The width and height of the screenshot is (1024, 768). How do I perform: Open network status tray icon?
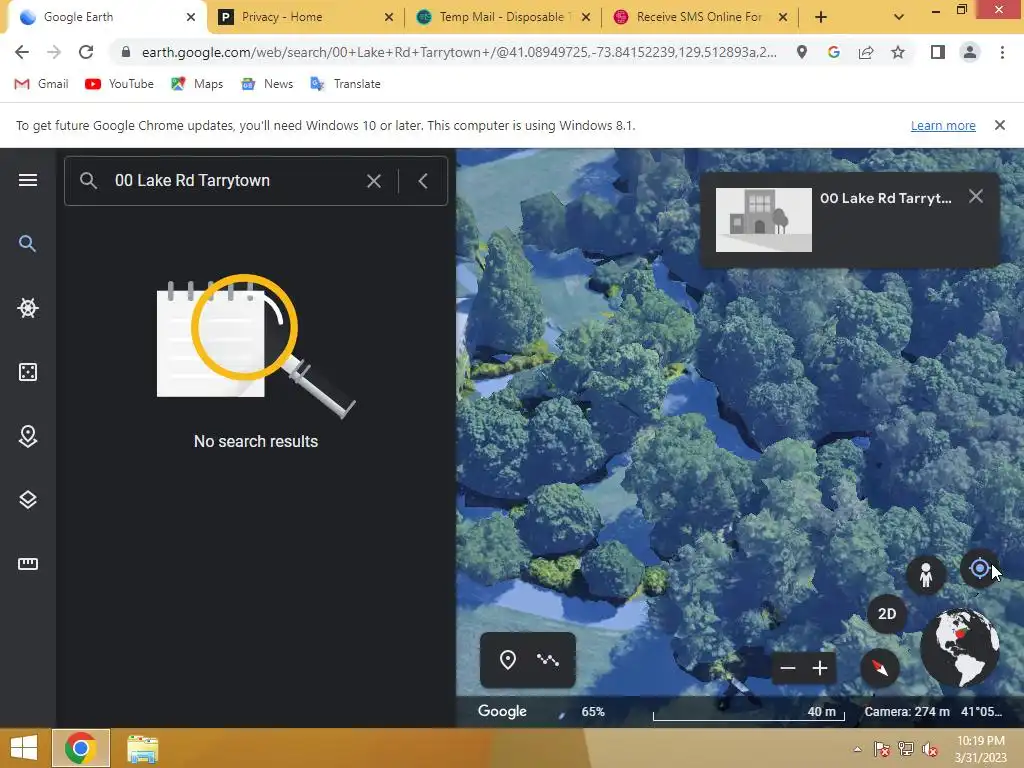click(906, 749)
